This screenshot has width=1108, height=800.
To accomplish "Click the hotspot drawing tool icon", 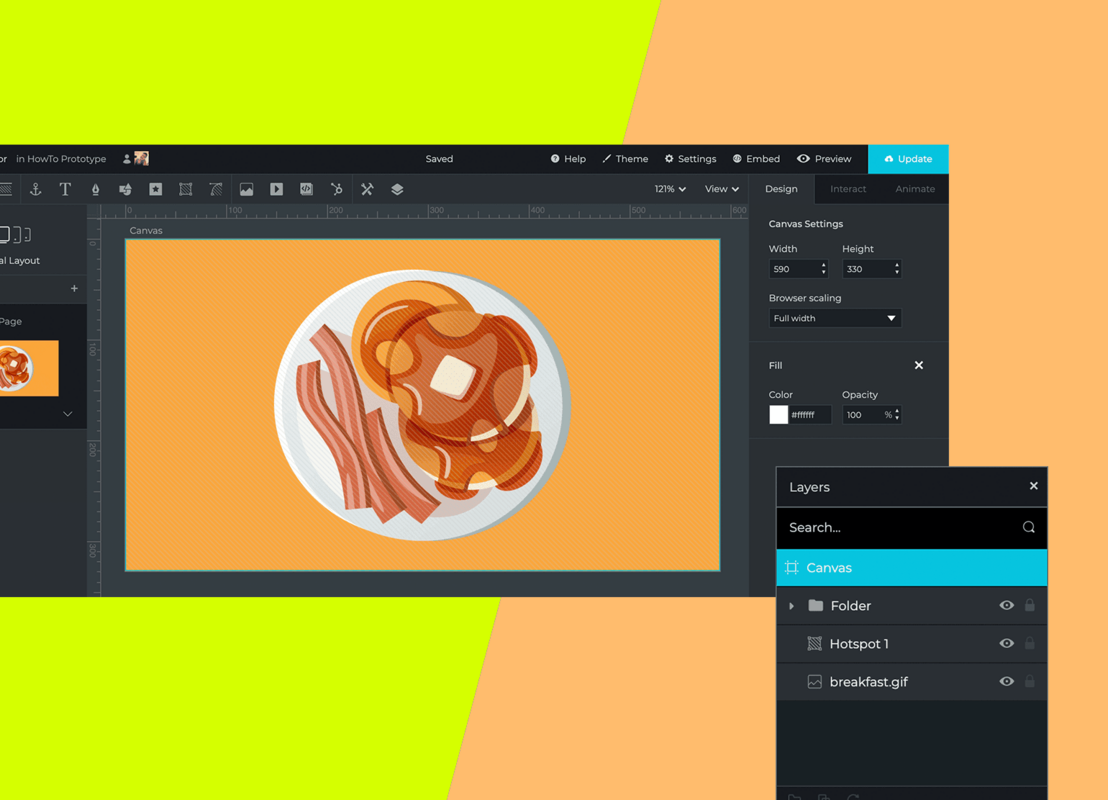I will click(x=185, y=189).
